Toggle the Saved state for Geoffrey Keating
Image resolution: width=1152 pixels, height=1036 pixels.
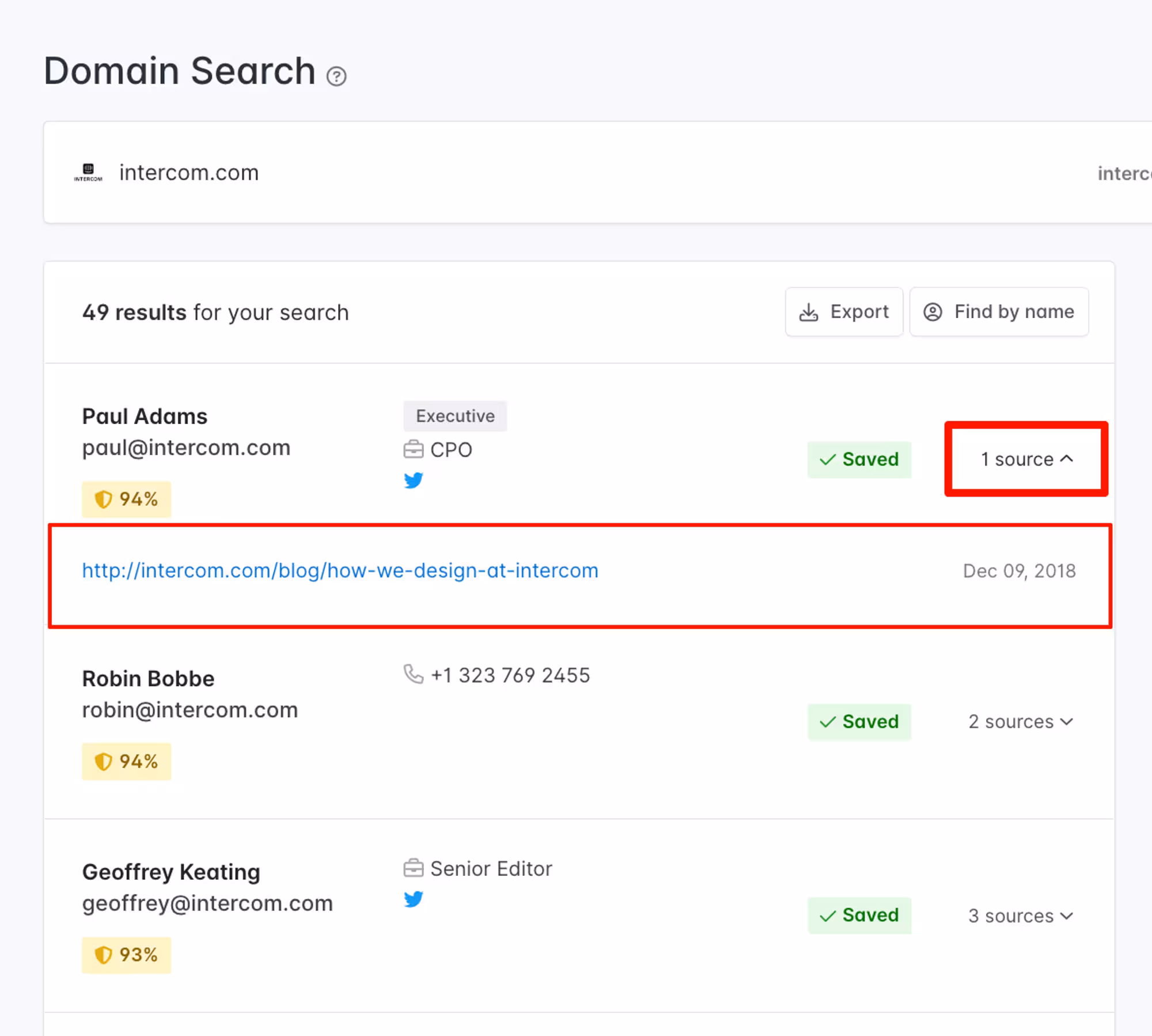click(x=859, y=915)
